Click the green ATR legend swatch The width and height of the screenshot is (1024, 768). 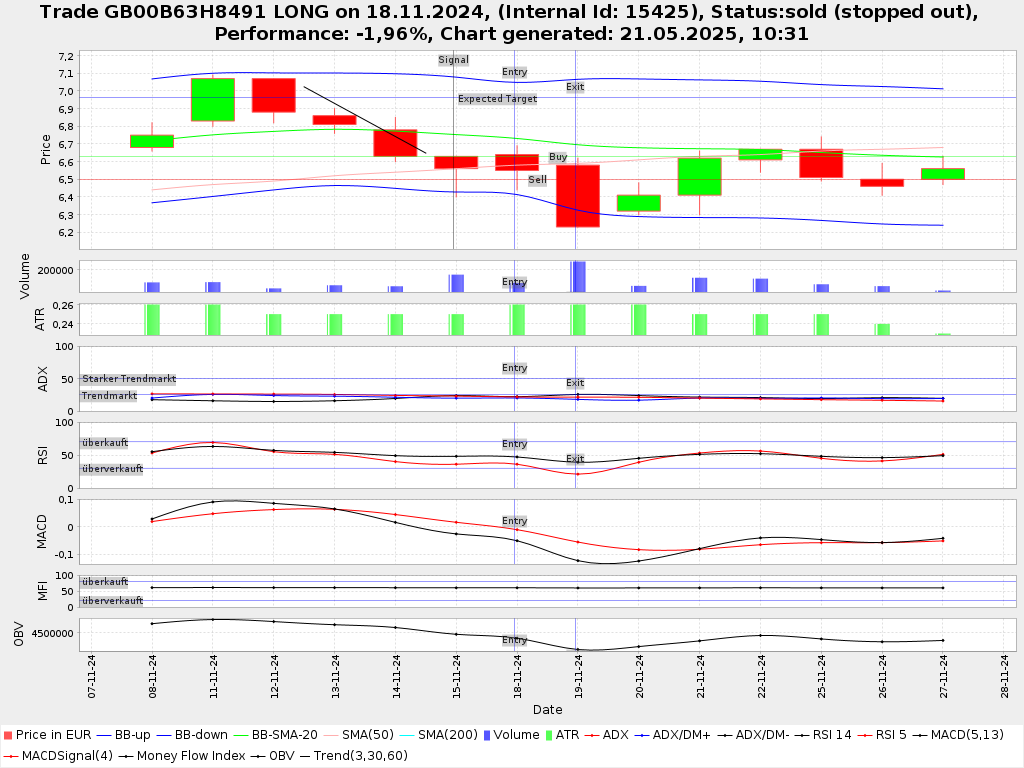[x=547, y=735]
